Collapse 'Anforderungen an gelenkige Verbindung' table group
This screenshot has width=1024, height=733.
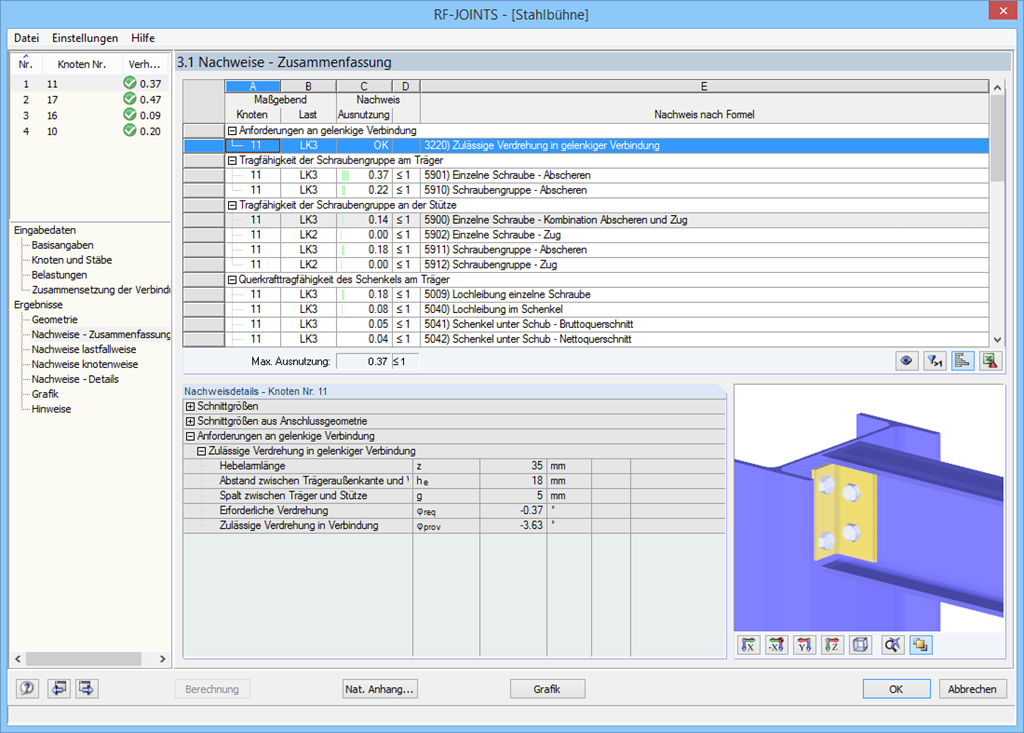pyautogui.click(x=232, y=131)
